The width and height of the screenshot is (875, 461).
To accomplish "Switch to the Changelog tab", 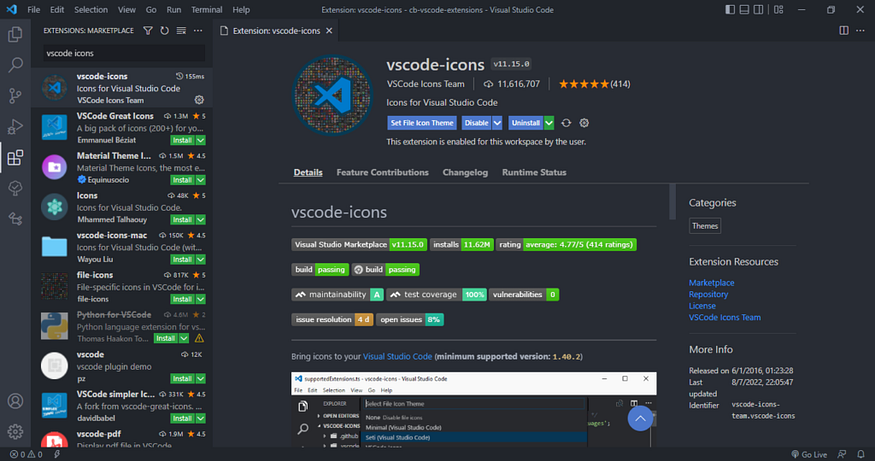I will coord(465,172).
